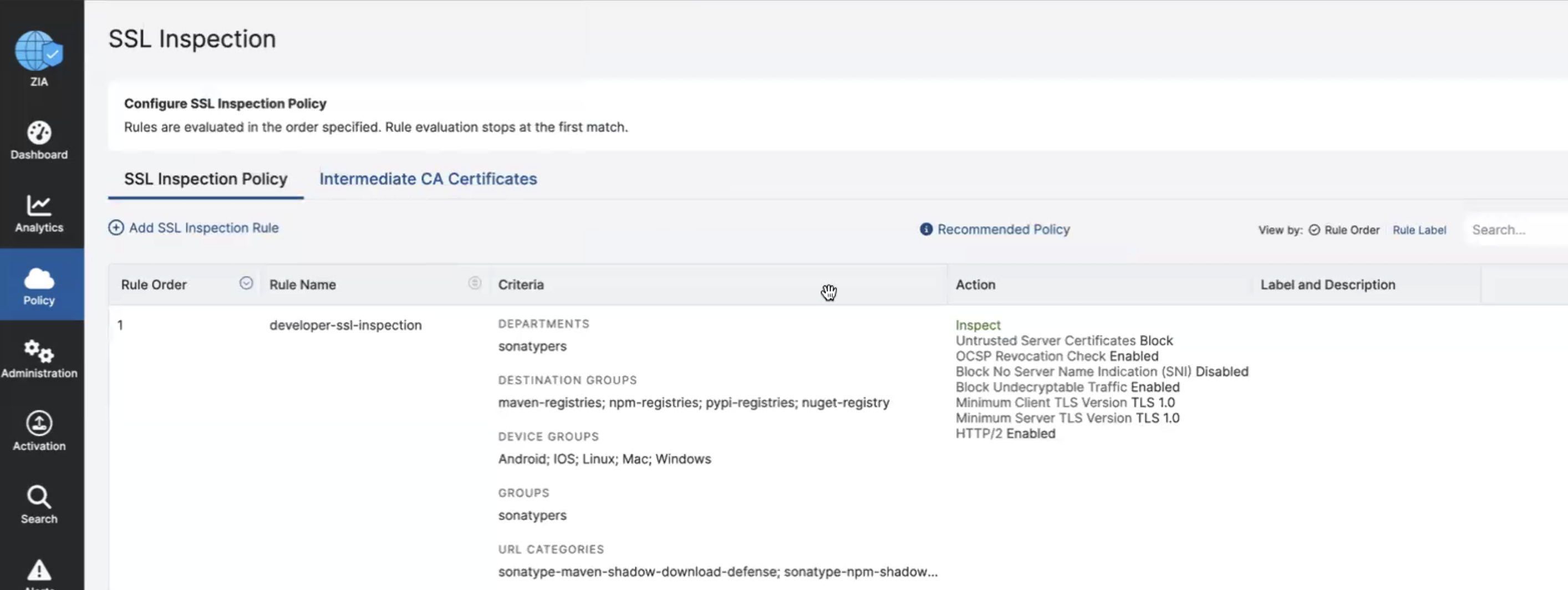Viewport: 1568px width, 590px height.
Task: Click Minimum Client TLS Version line
Action: [1065, 403]
